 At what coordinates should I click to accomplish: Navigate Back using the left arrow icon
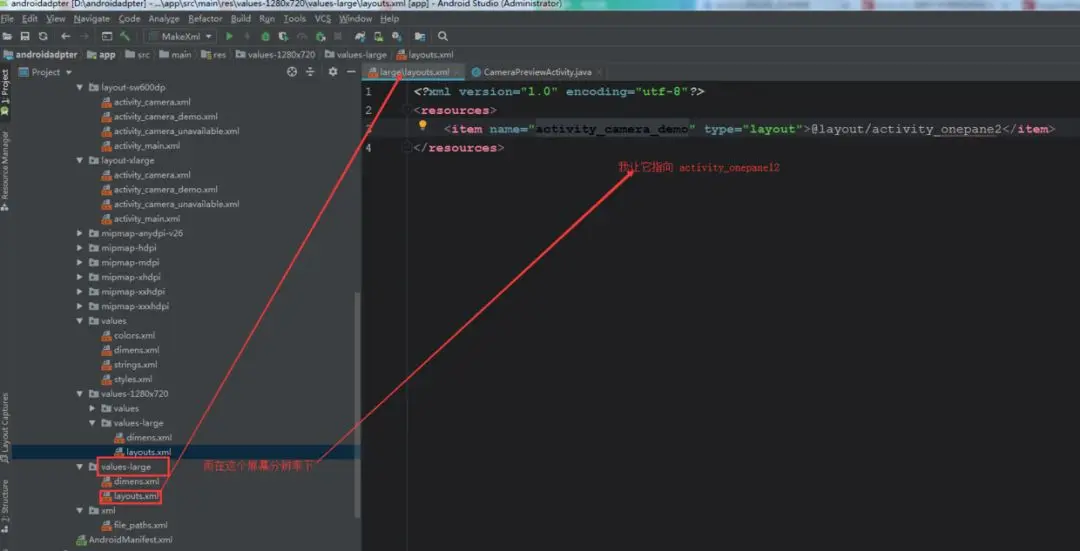[65, 37]
